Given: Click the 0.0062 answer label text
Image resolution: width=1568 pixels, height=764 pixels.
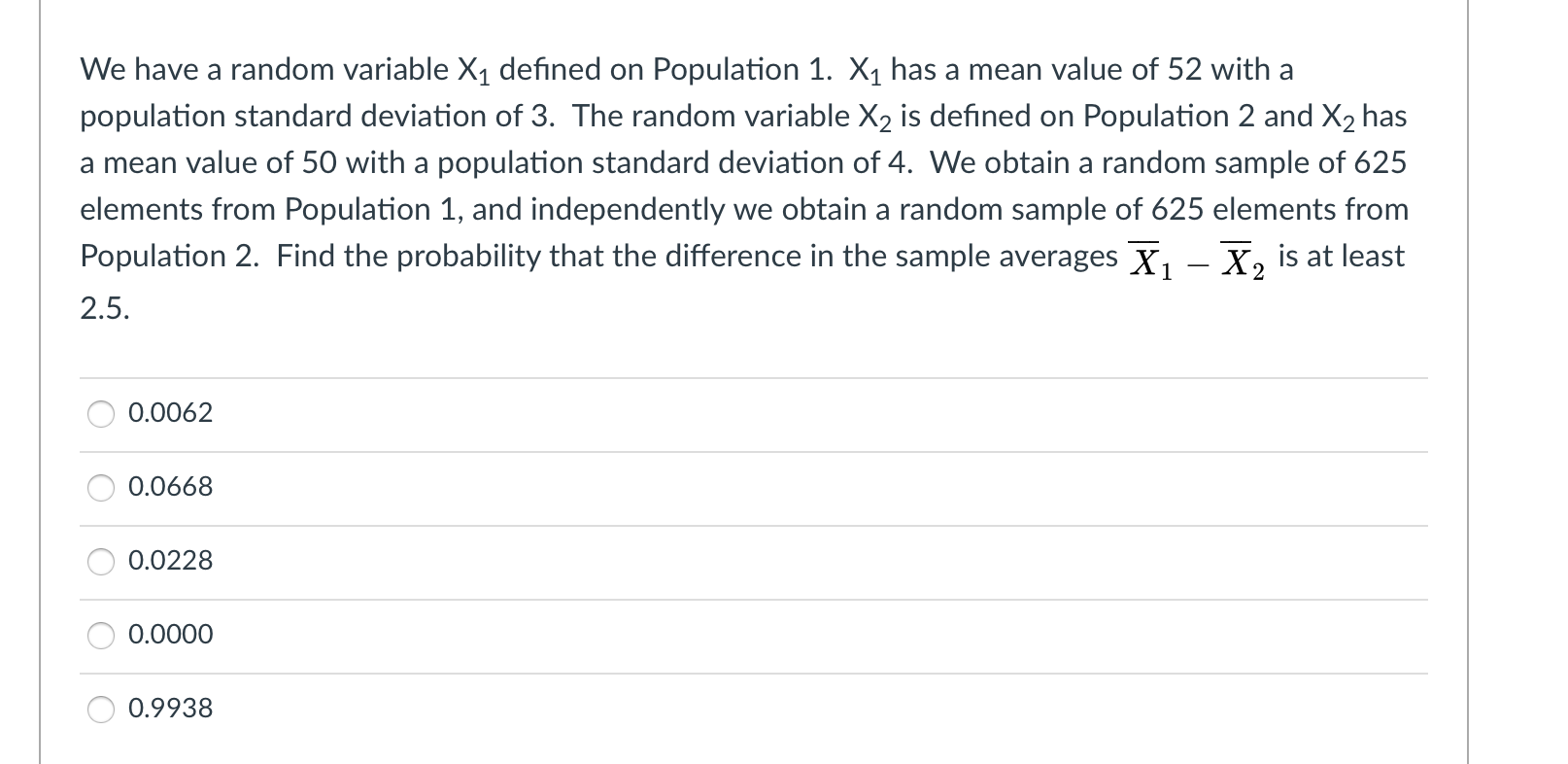Looking at the screenshot, I should point(170,413).
